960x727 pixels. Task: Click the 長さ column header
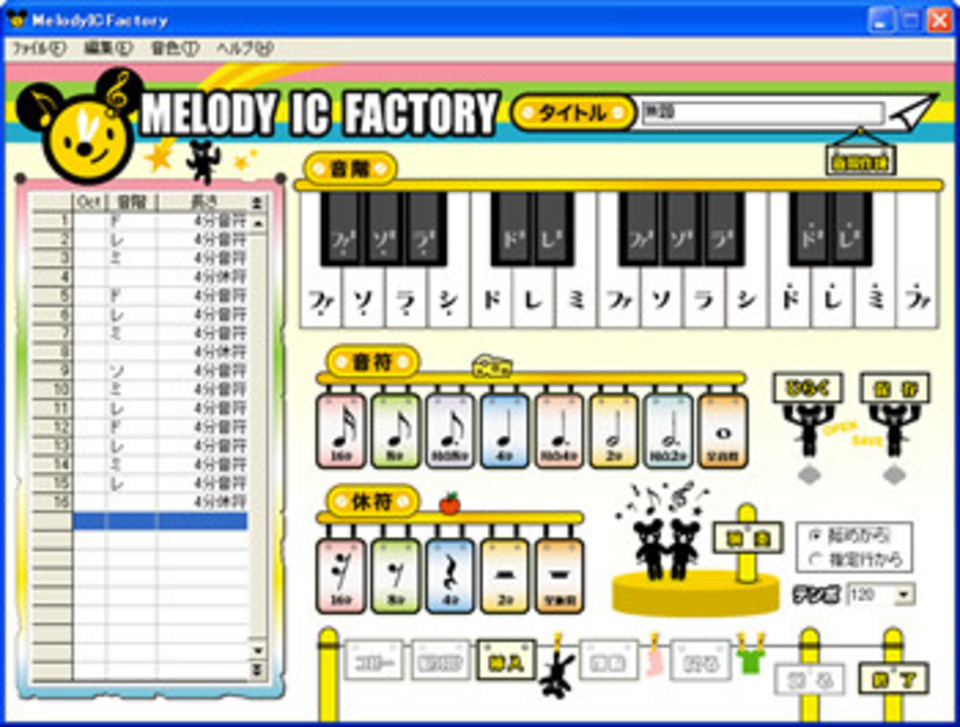tap(203, 202)
